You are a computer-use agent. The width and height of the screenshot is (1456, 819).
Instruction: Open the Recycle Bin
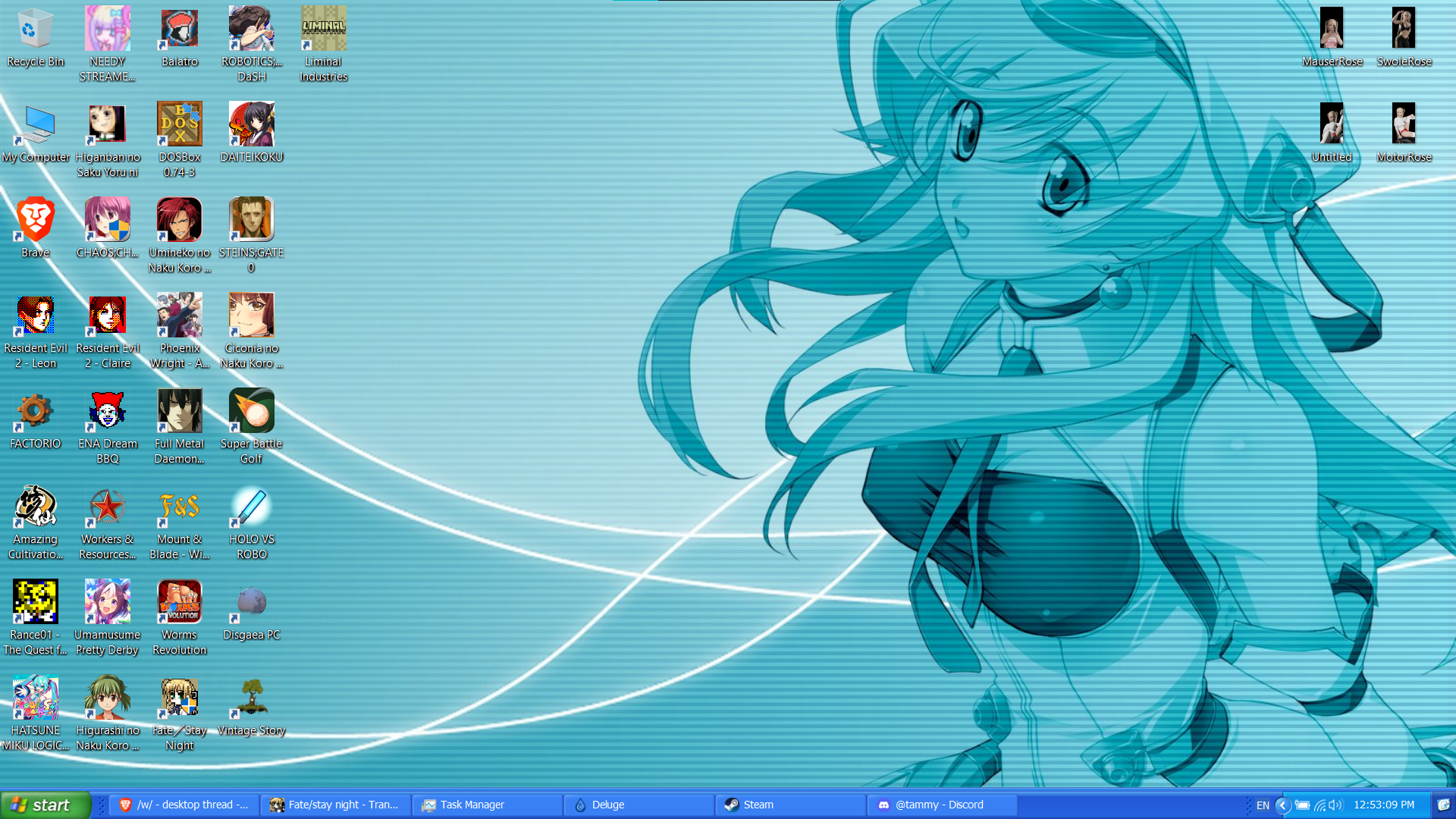point(35,29)
